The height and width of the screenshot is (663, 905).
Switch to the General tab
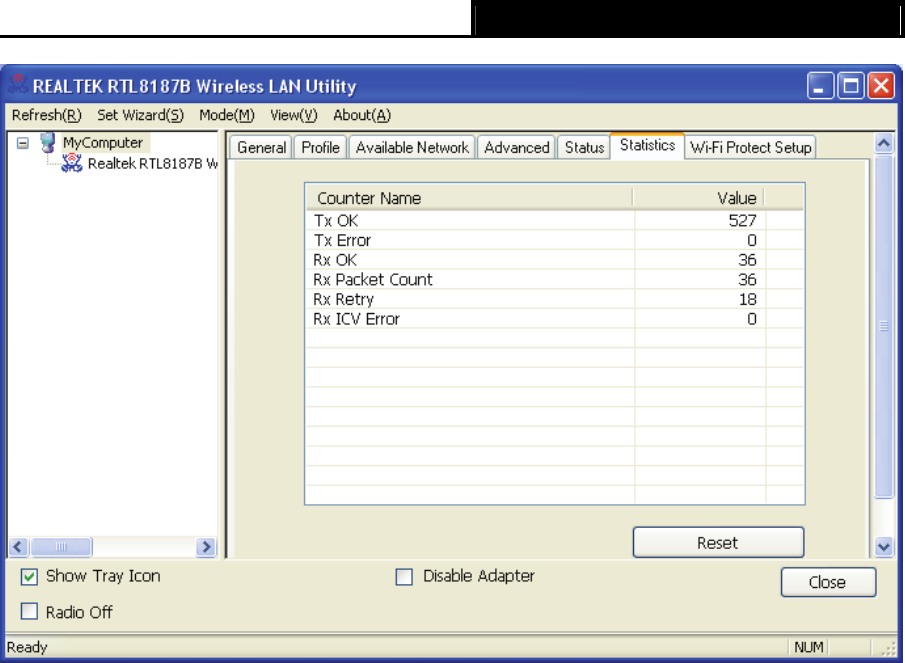tap(261, 148)
